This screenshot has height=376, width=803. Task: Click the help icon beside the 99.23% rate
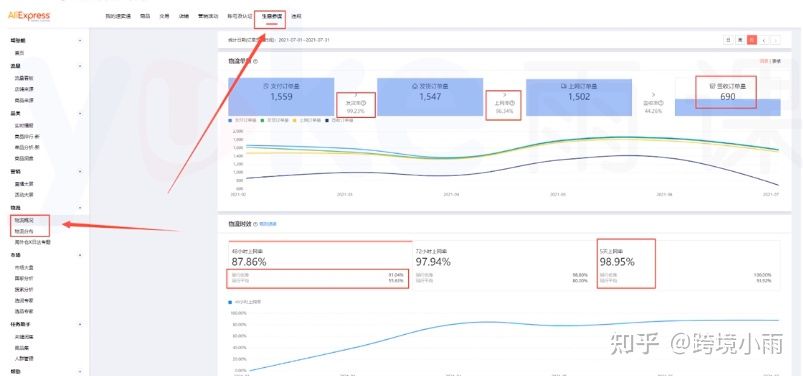tap(364, 103)
